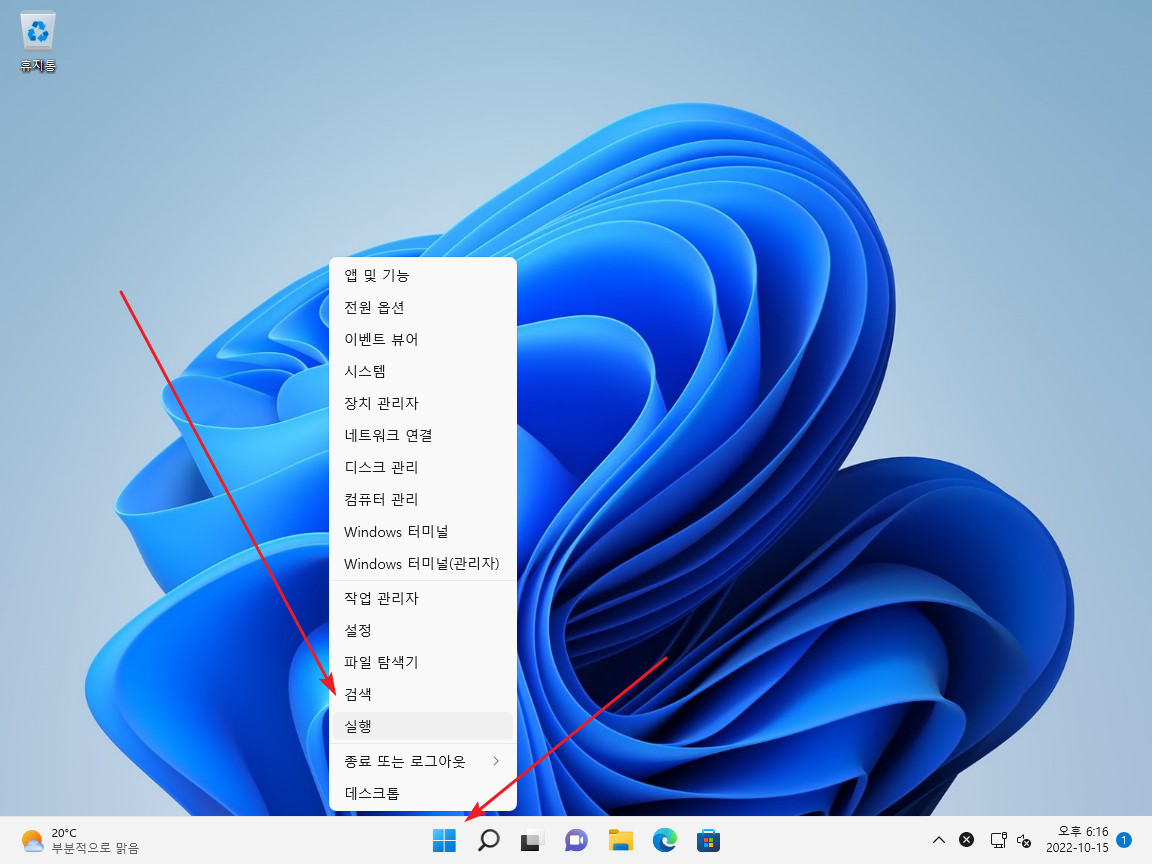
Task: Open 장치 관리자 from the menu
Action: click(422, 403)
